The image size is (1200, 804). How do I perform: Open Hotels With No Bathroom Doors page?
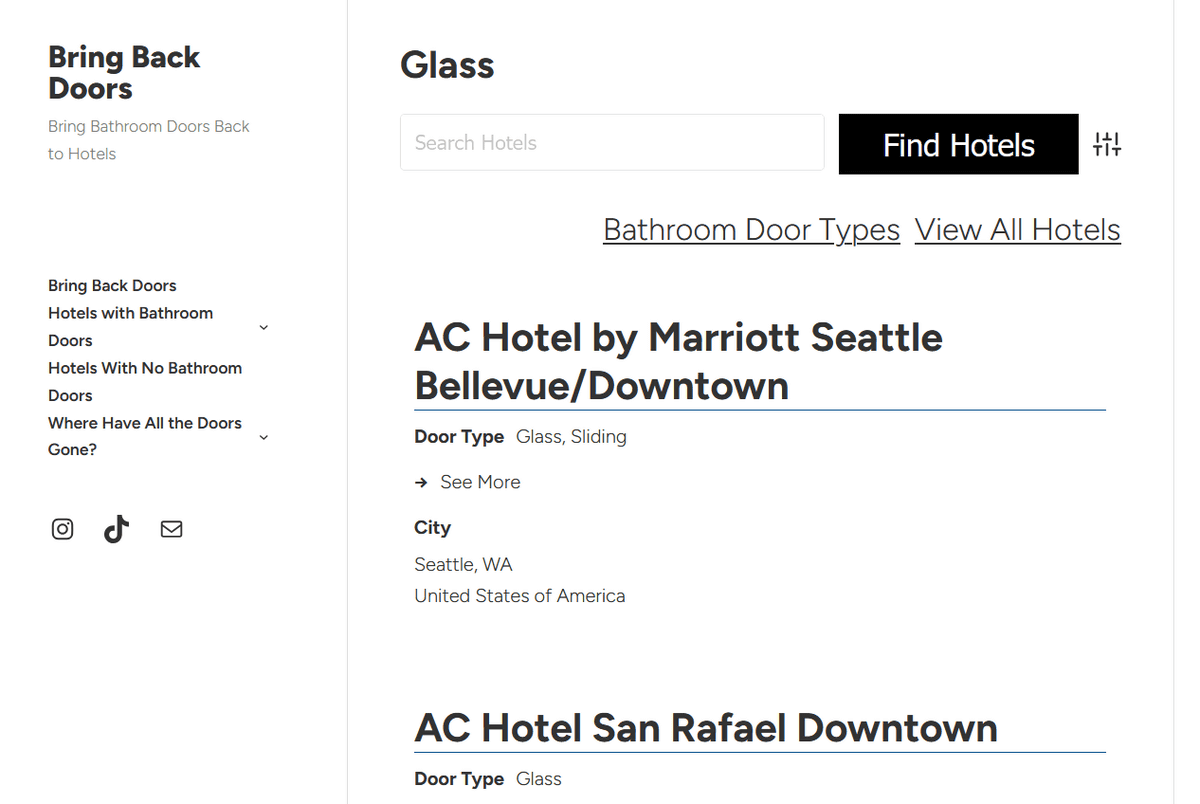pos(145,381)
